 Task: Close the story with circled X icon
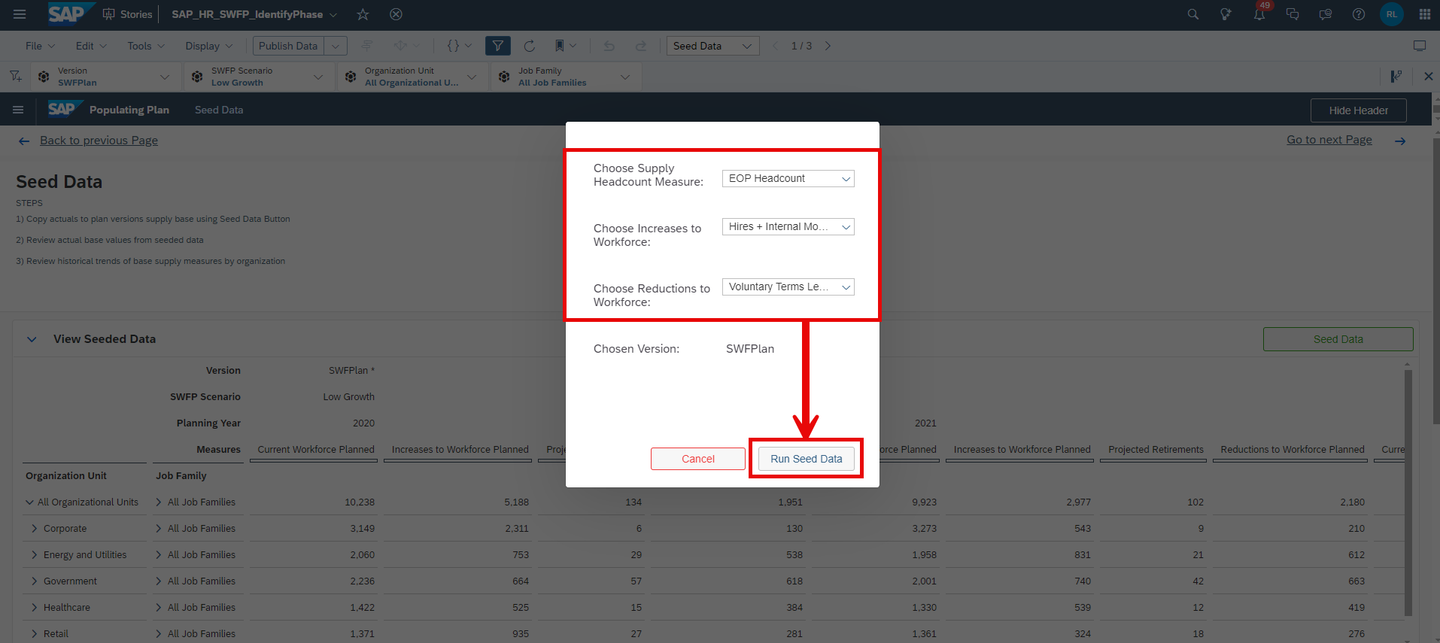click(x=396, y=14)
